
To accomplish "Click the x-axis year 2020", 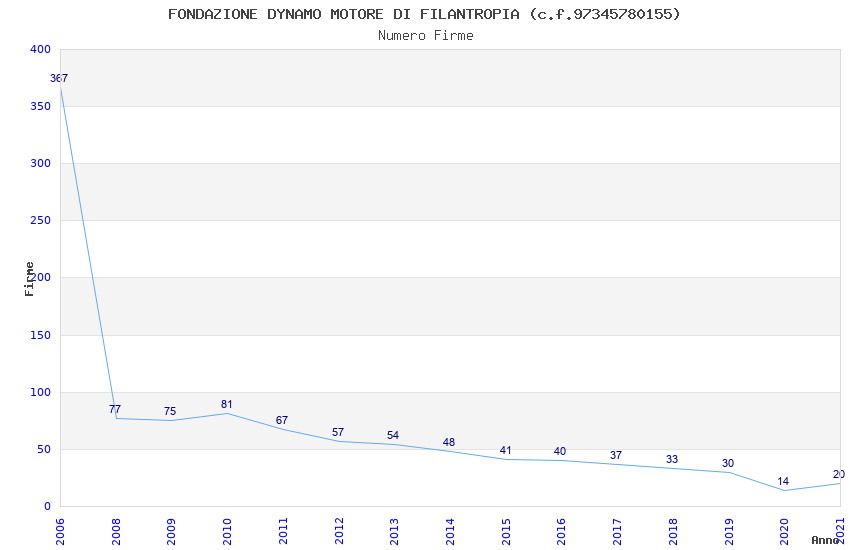I will [784, 532].
